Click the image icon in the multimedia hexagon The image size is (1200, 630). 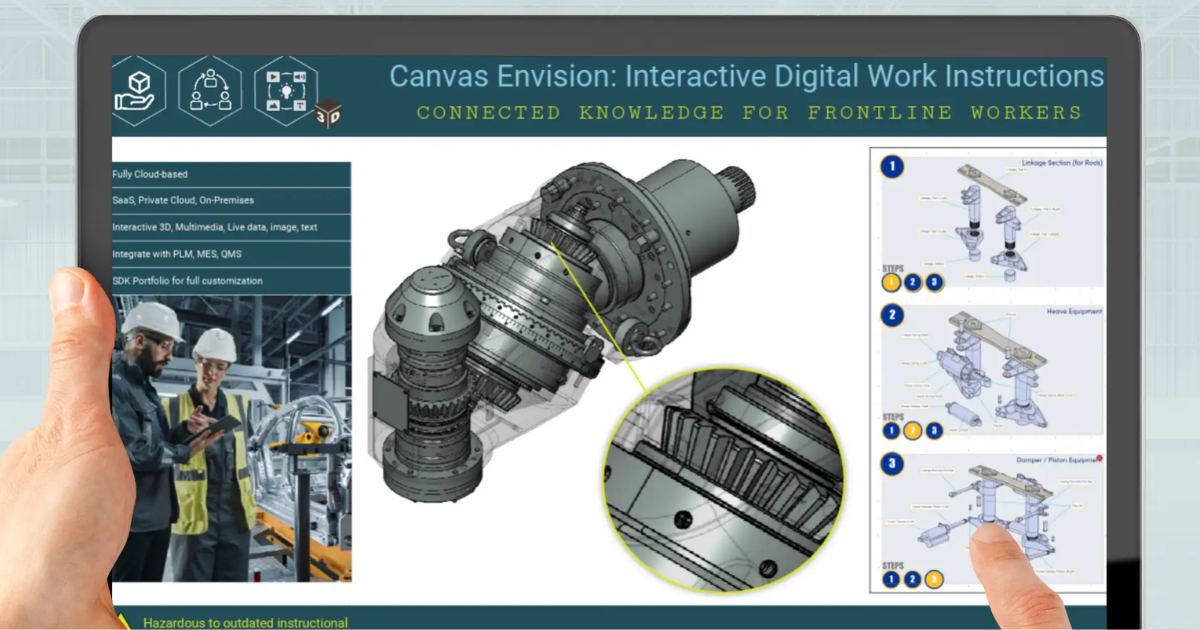pyautogui.click(x=273, y=105)
